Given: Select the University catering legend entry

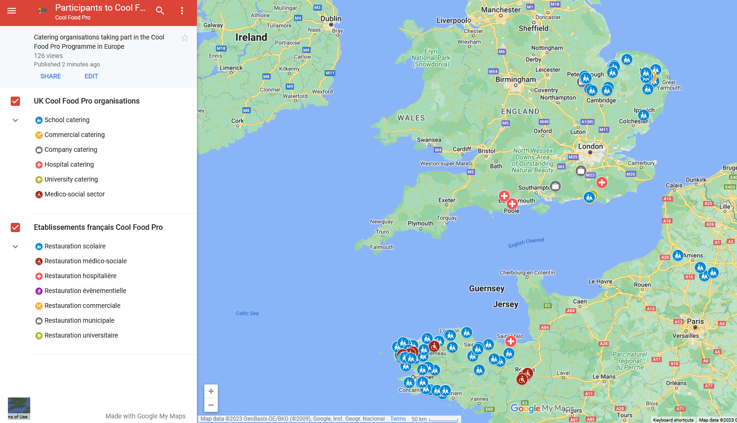Looking at the screenshot, I should tap(66, 180).
